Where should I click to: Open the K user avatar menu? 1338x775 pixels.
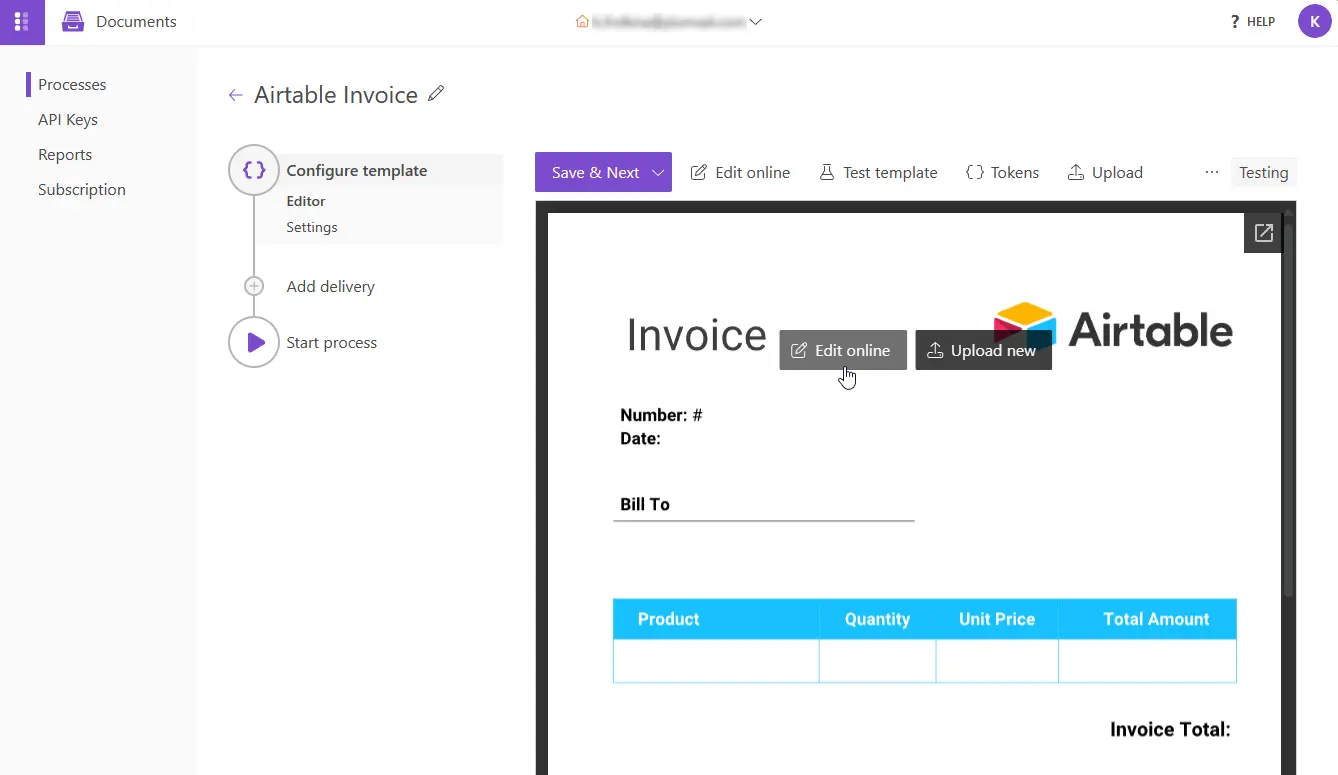tap(1314, 21)
